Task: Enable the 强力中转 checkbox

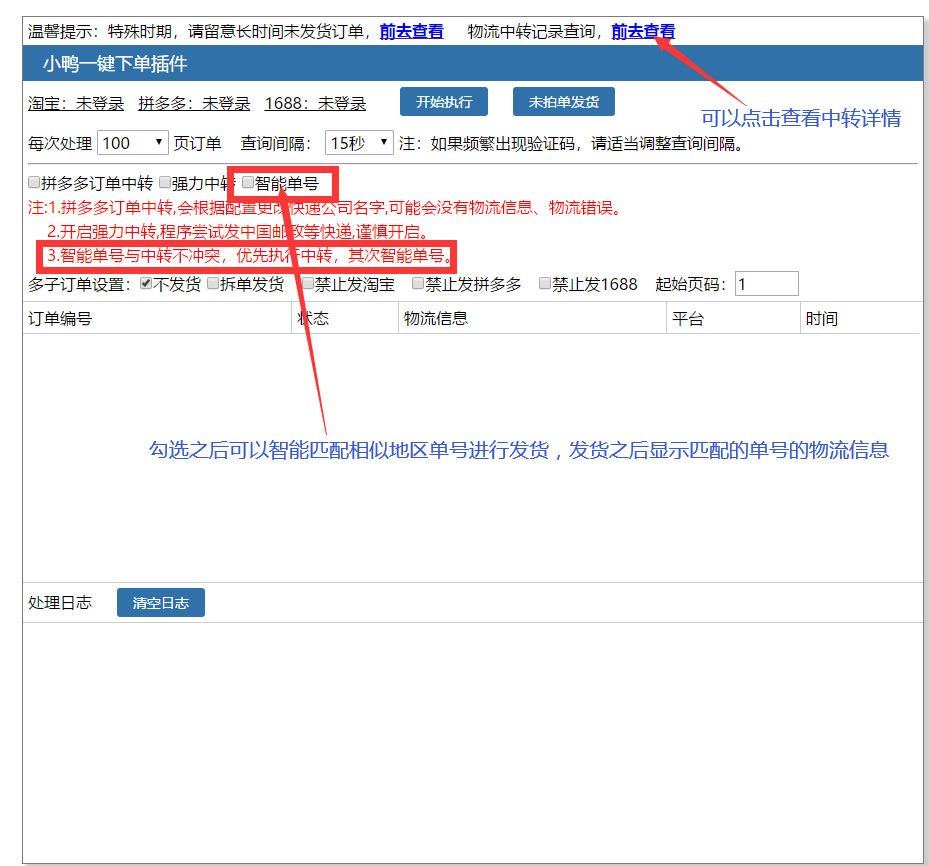Action: (x=164, y=182)
